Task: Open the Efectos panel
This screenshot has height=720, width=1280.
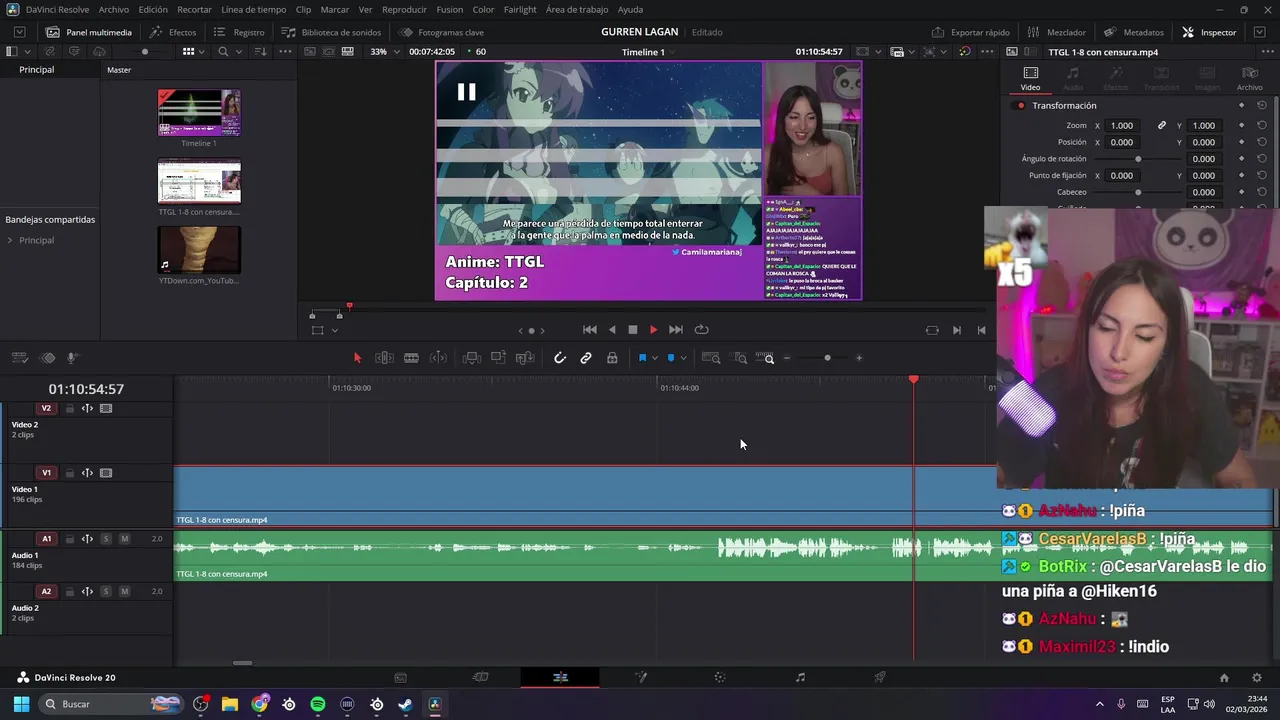Action: (x=173, y=32)
